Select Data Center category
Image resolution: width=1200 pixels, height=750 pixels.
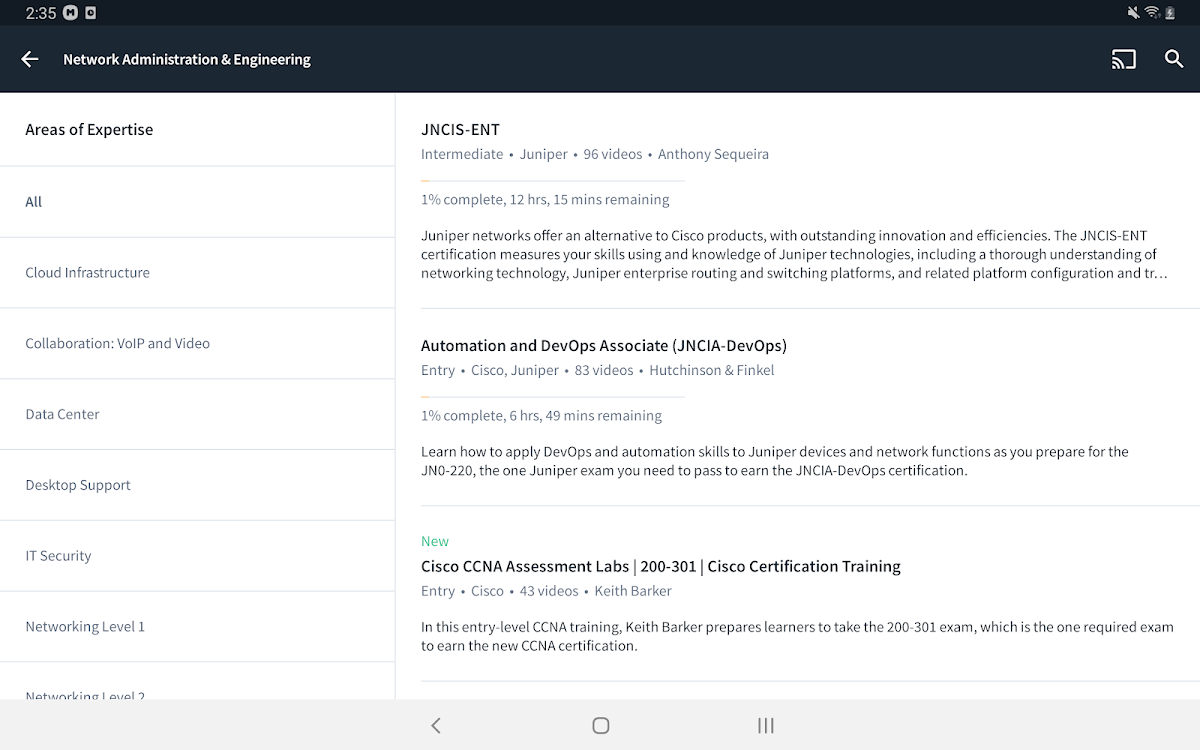[x=63, y=414]
